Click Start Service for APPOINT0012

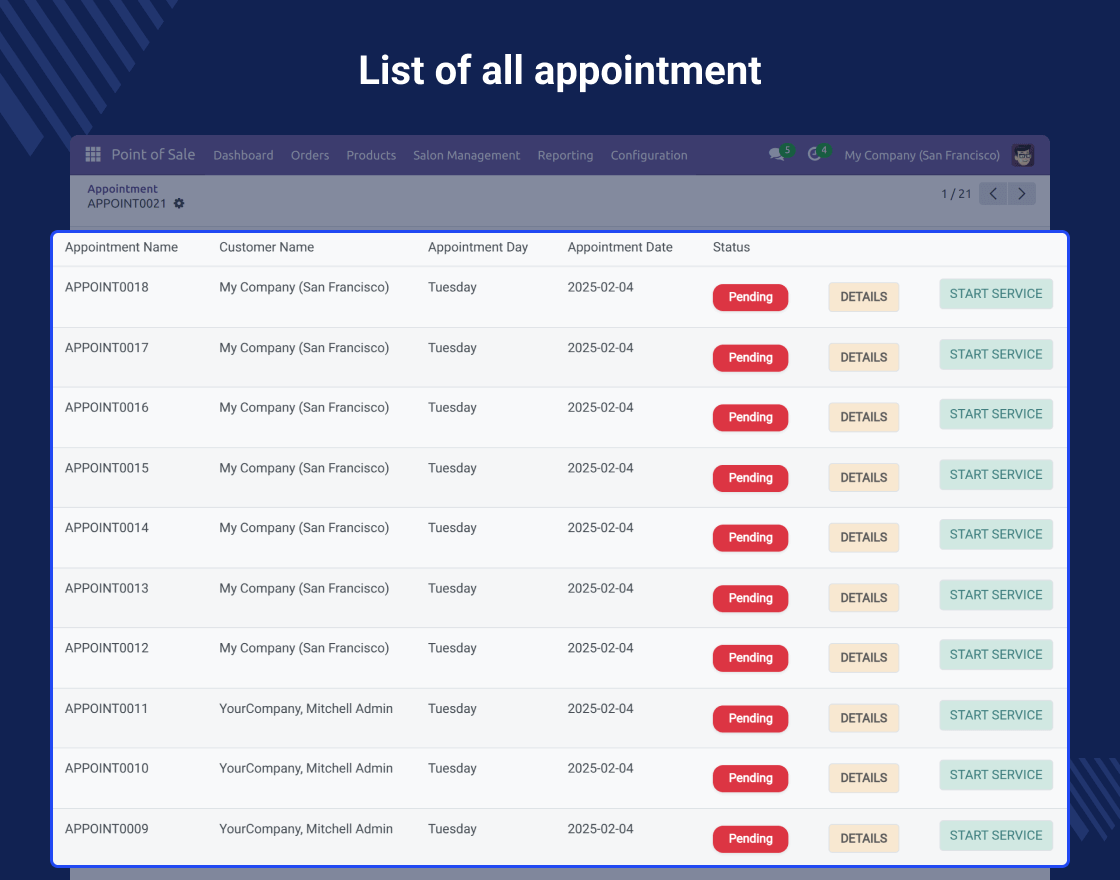coord(996,654)
